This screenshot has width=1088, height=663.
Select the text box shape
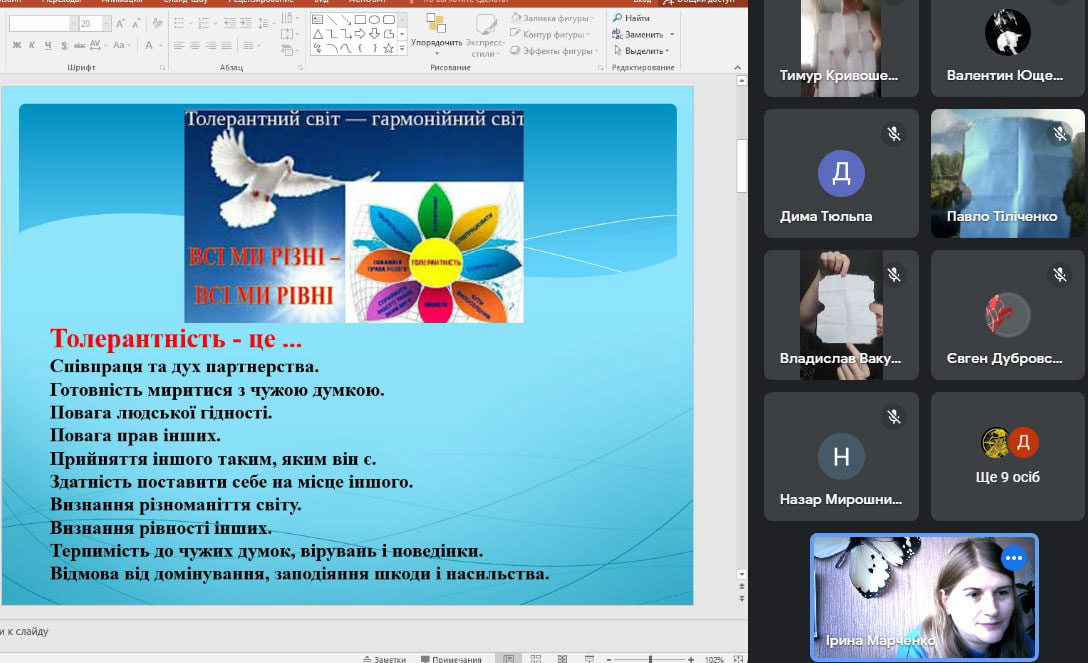(318, 19)
